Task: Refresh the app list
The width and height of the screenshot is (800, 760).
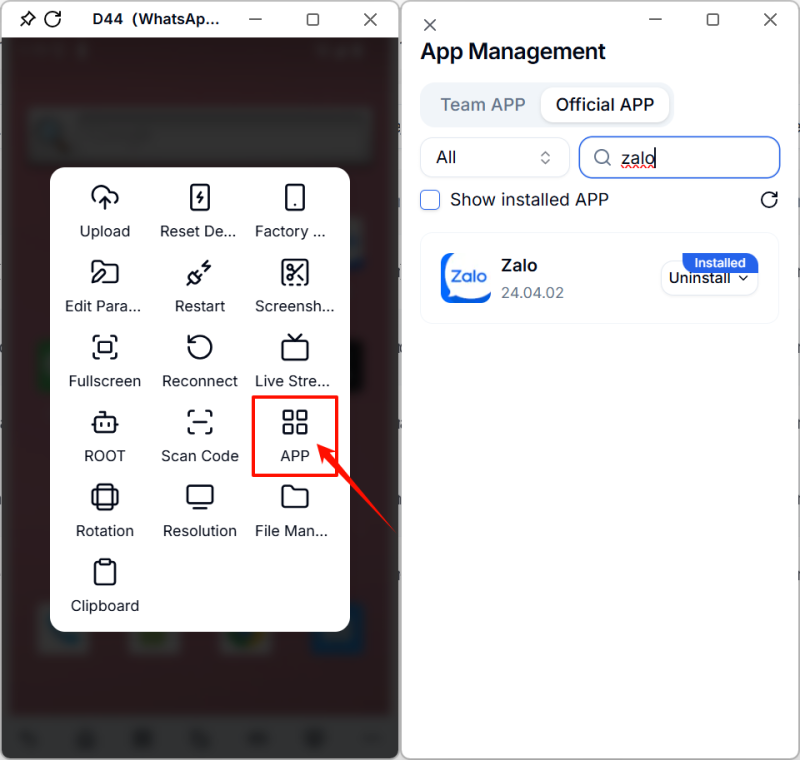Action: pos(769,200)
